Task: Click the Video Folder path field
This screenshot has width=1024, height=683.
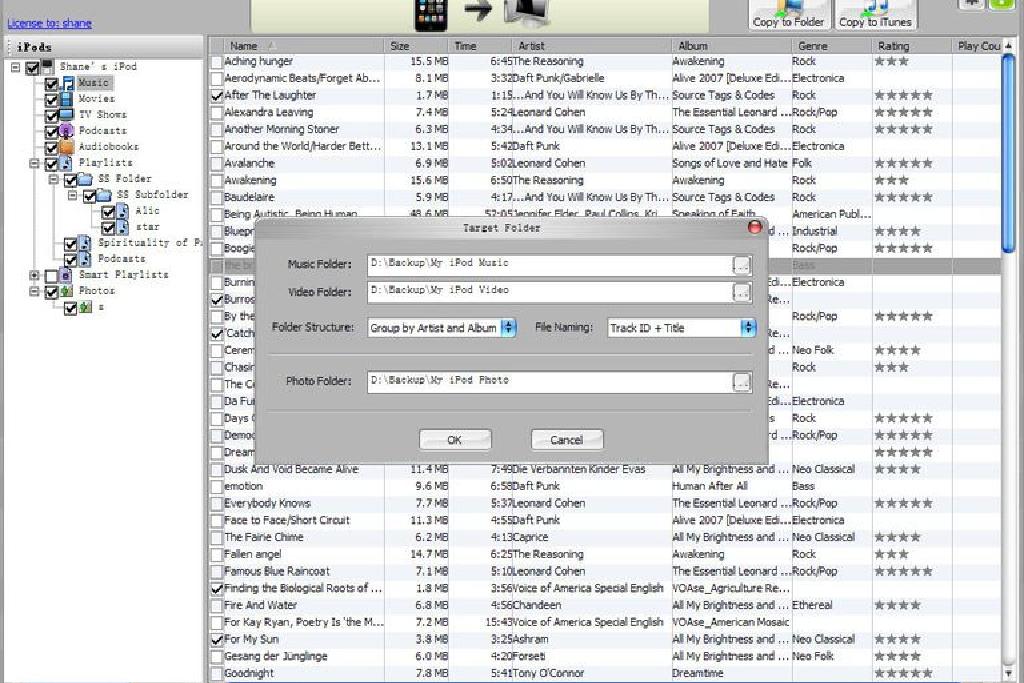Action: [x=549, y=292]
